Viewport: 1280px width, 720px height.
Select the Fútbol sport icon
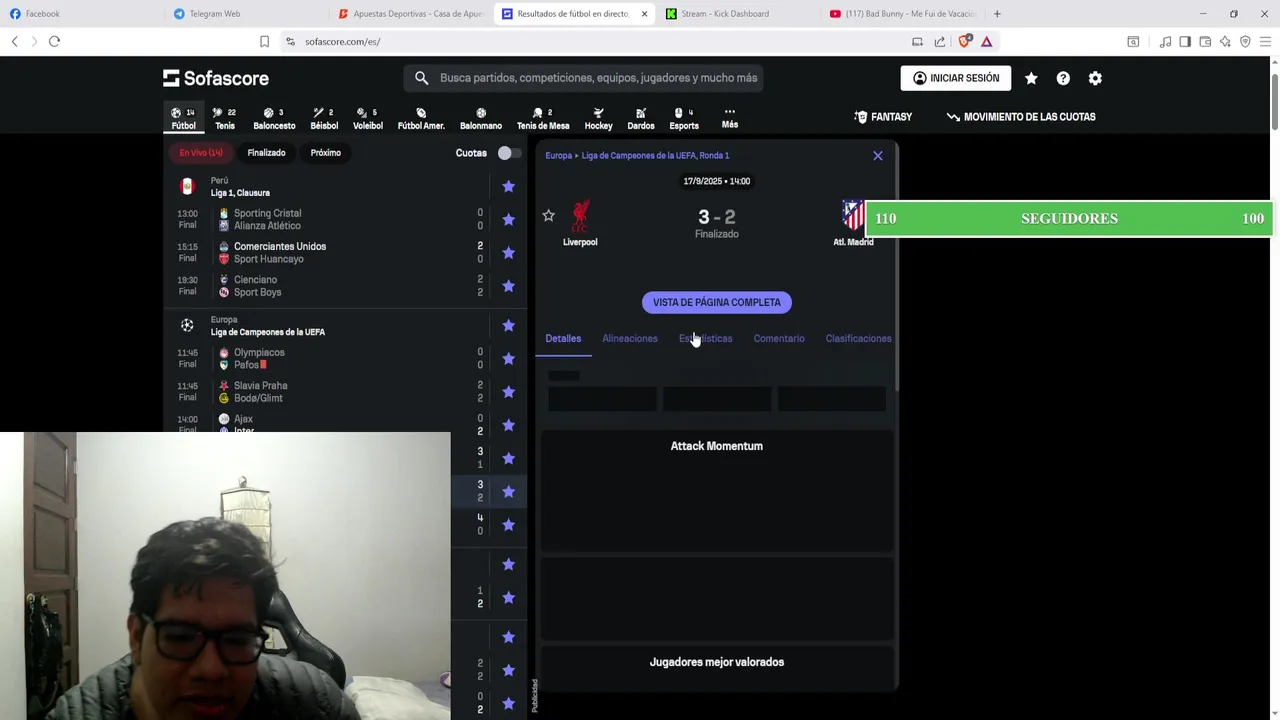click(x=183, y=118)
